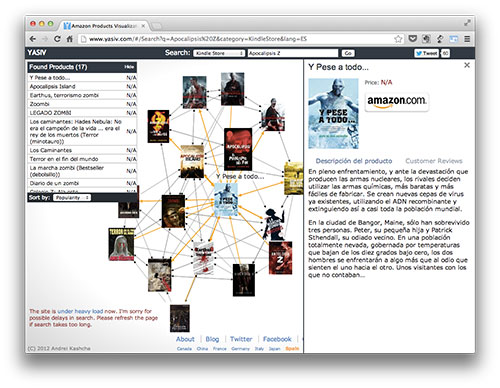The height and width of the screenshot is (388, 500).
Task: Open the Chrome hamburger menu
Action: coord(467,39)
